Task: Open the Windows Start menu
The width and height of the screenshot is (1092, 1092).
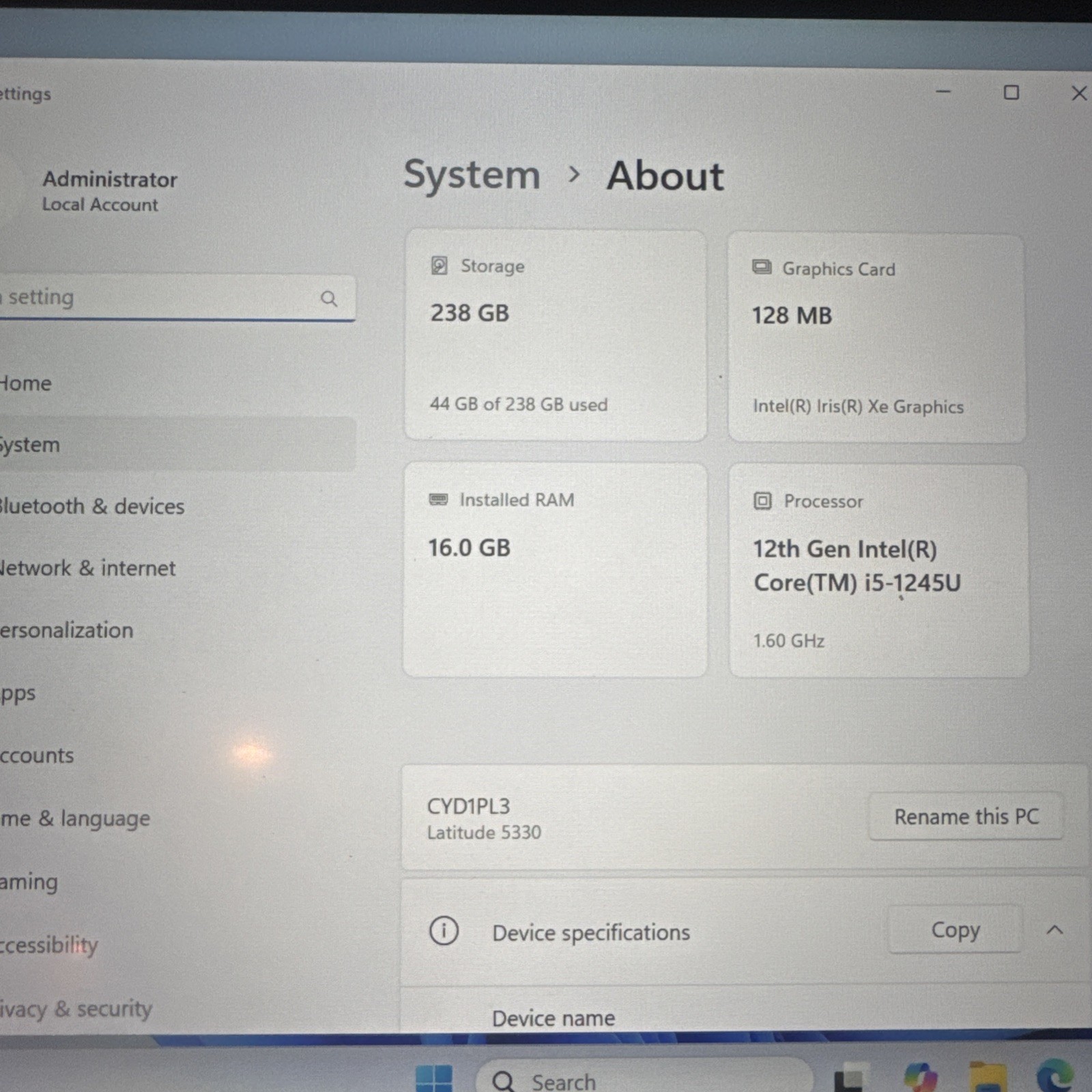Action: click(x=434, y=1078)
